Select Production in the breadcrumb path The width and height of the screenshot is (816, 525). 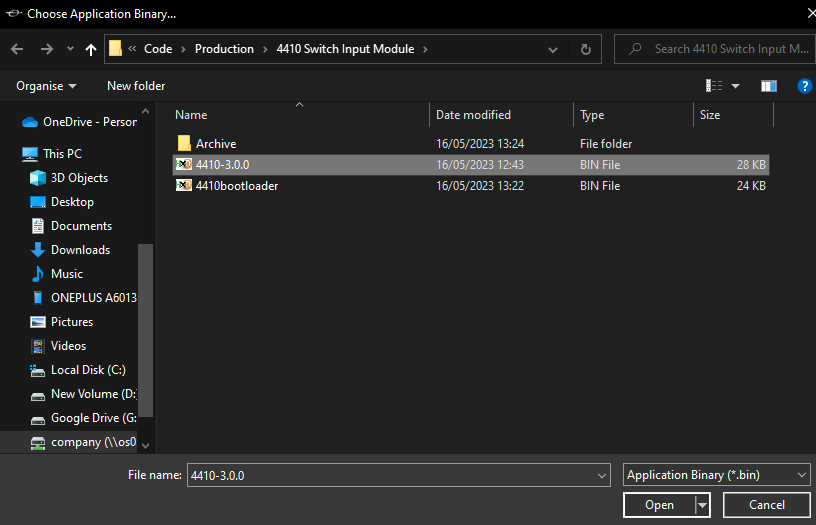pyautogui.click(x=224, y=49)
